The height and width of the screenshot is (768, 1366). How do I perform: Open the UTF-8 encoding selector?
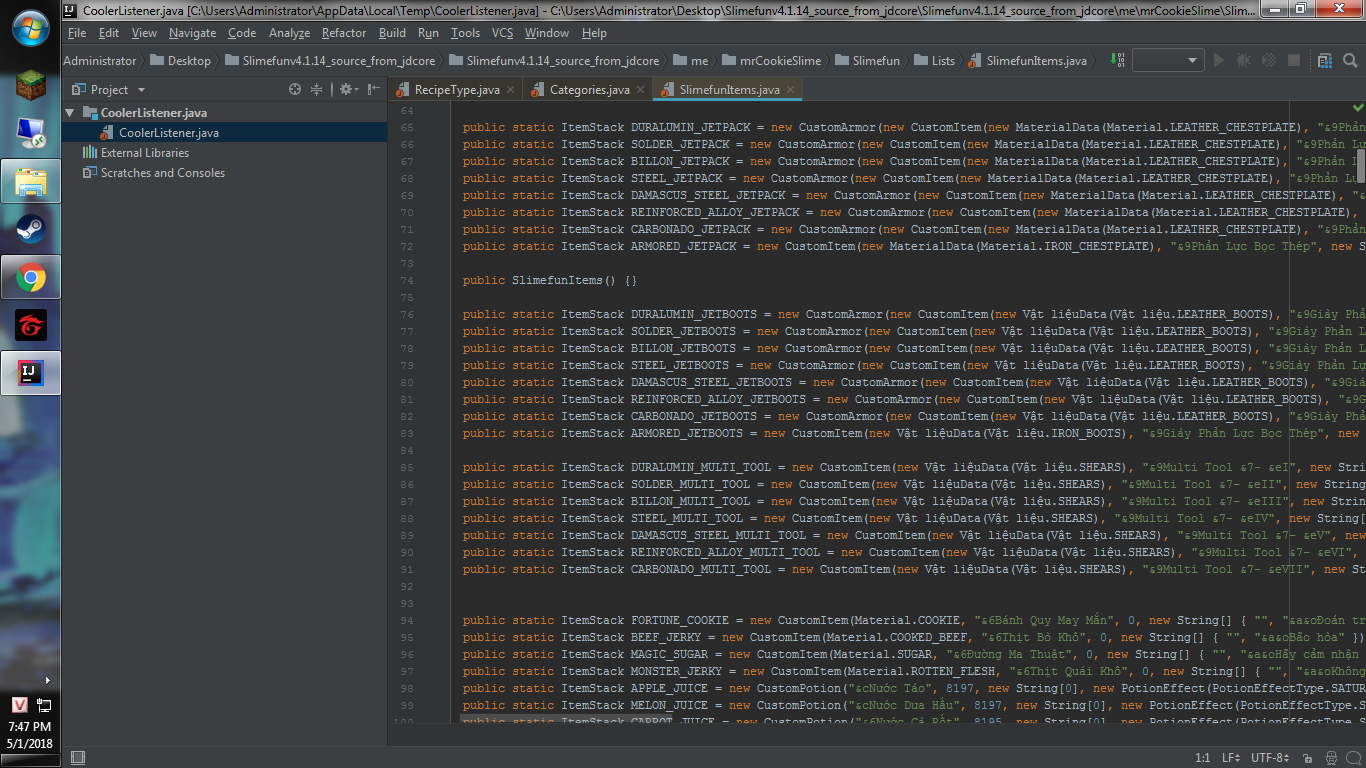tap(1269, 757)
